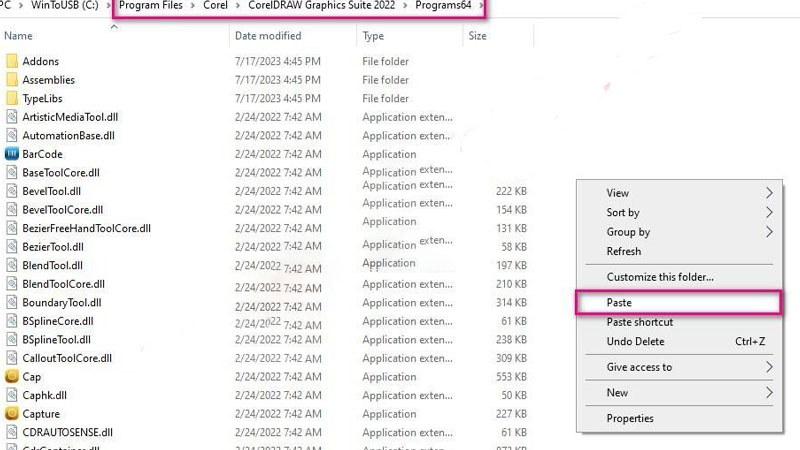Select Refresh in the context menu
This screenshot has width=800, height=450.
pos(624,252)
